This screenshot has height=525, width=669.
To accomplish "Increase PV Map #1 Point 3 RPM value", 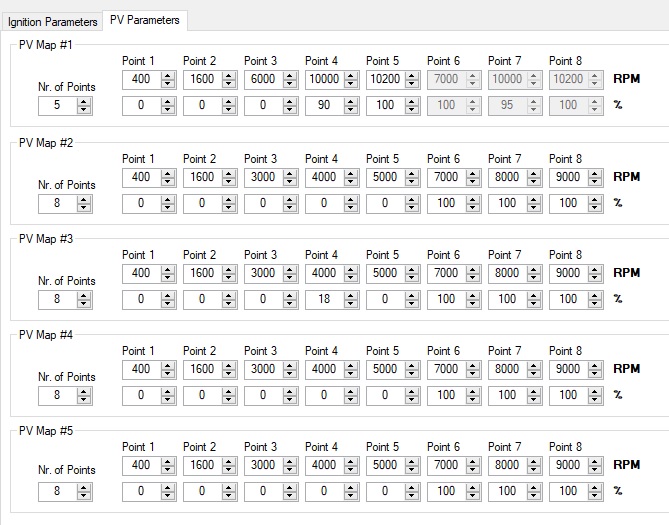I will click(290, 76).
